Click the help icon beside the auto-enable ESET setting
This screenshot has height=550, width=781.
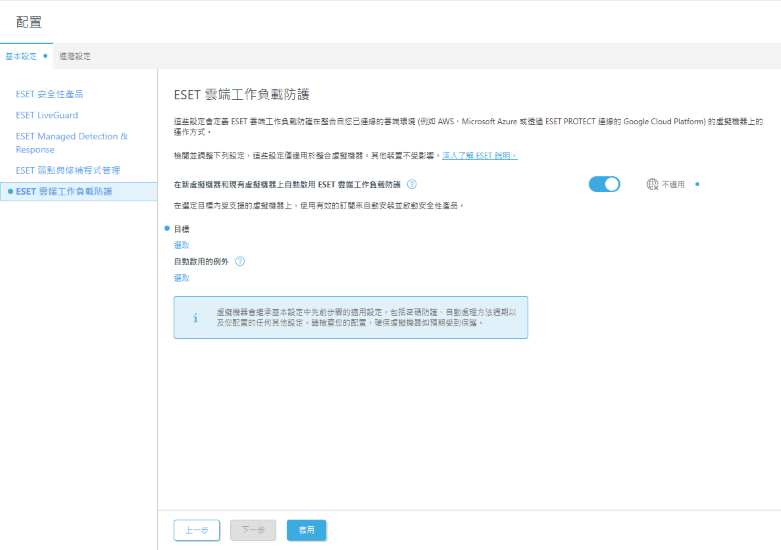click(411, 184)
